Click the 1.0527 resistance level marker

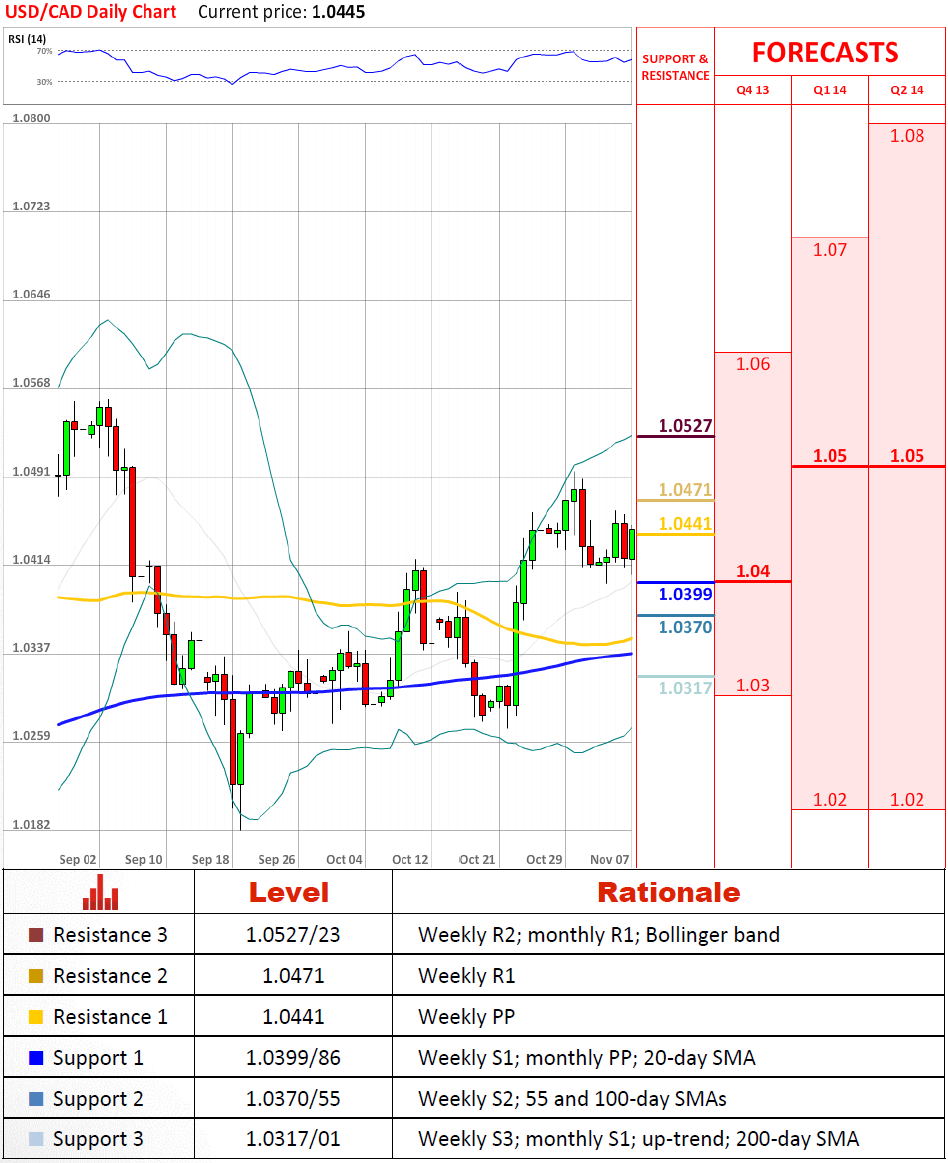685,427
